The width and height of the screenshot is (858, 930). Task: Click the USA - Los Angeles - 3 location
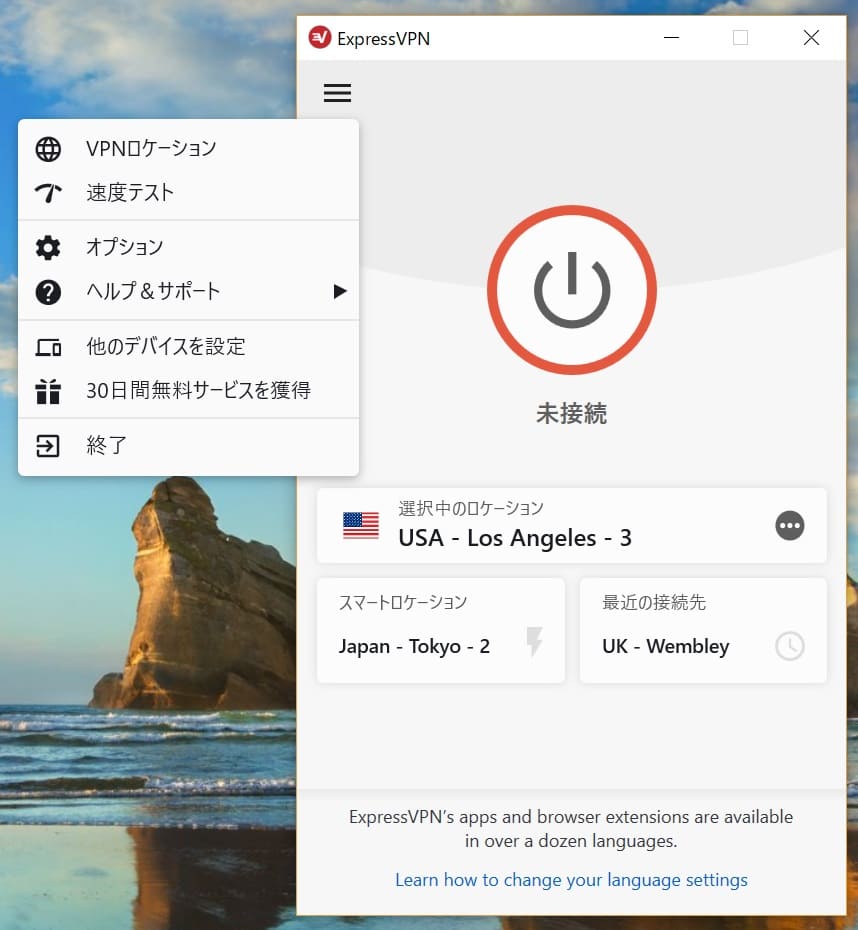[572, 525]
